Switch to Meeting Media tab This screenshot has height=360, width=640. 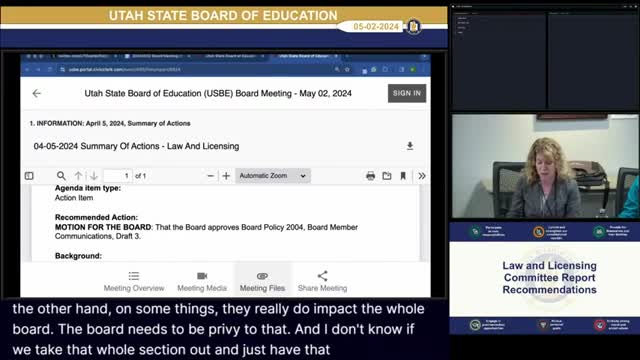[x=202, y=282]
